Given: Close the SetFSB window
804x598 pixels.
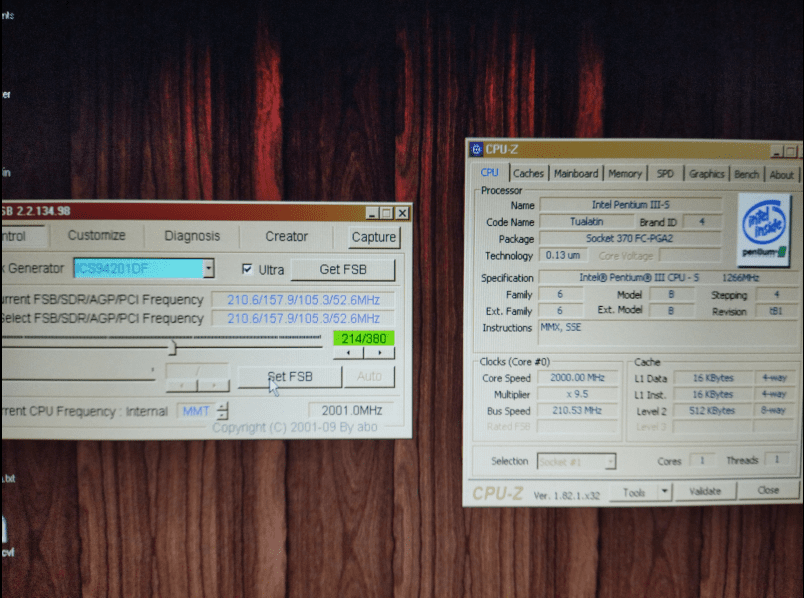Looking at the screenshot, I should [403, 213].
